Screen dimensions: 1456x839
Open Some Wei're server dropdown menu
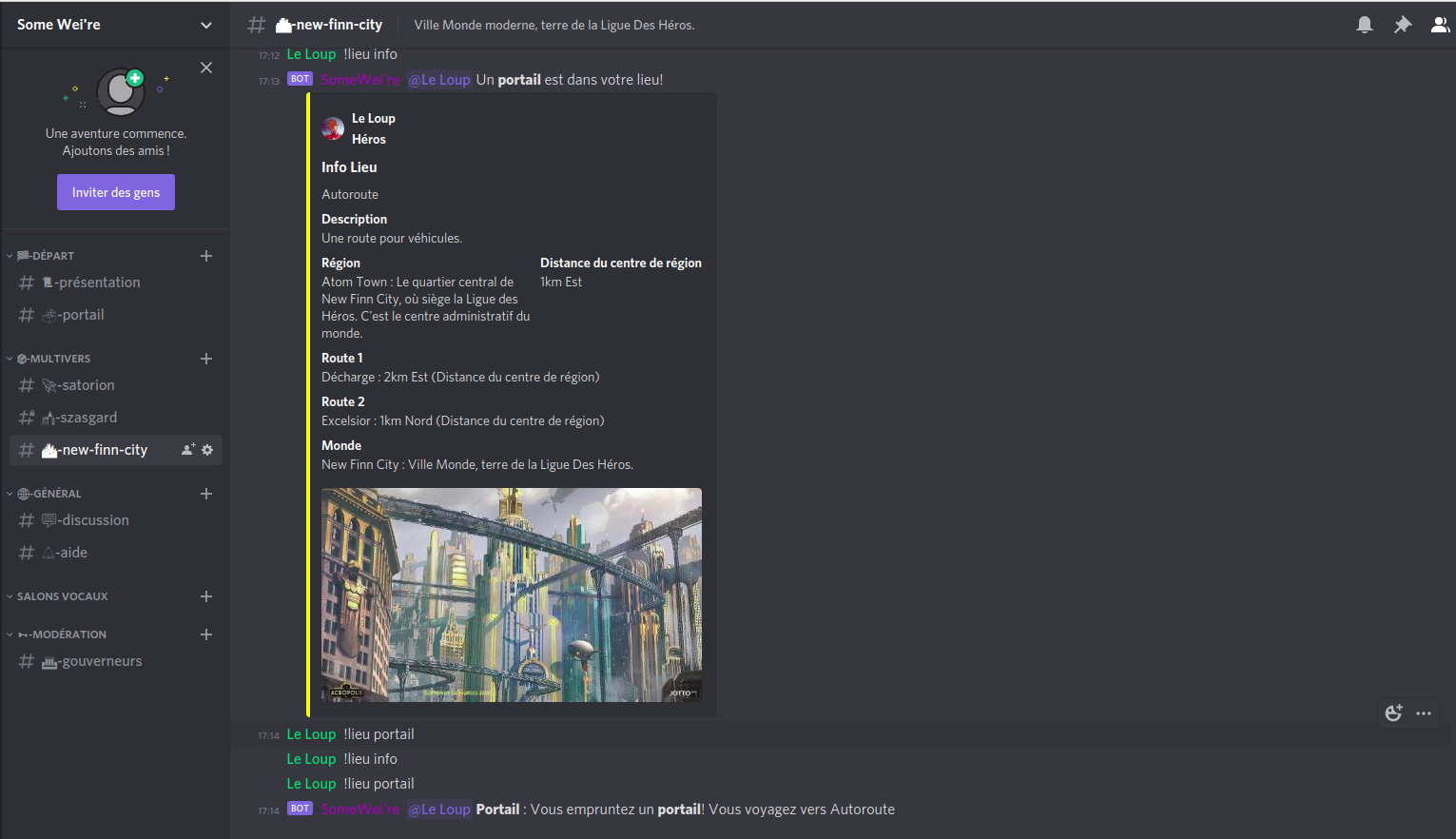tap(206, 25)
